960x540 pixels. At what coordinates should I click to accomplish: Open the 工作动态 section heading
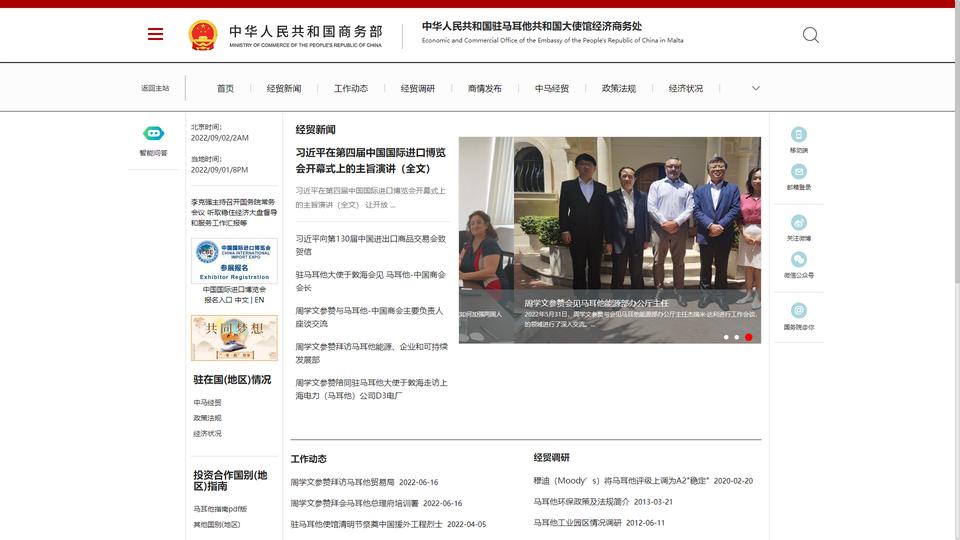coord(309,459)
